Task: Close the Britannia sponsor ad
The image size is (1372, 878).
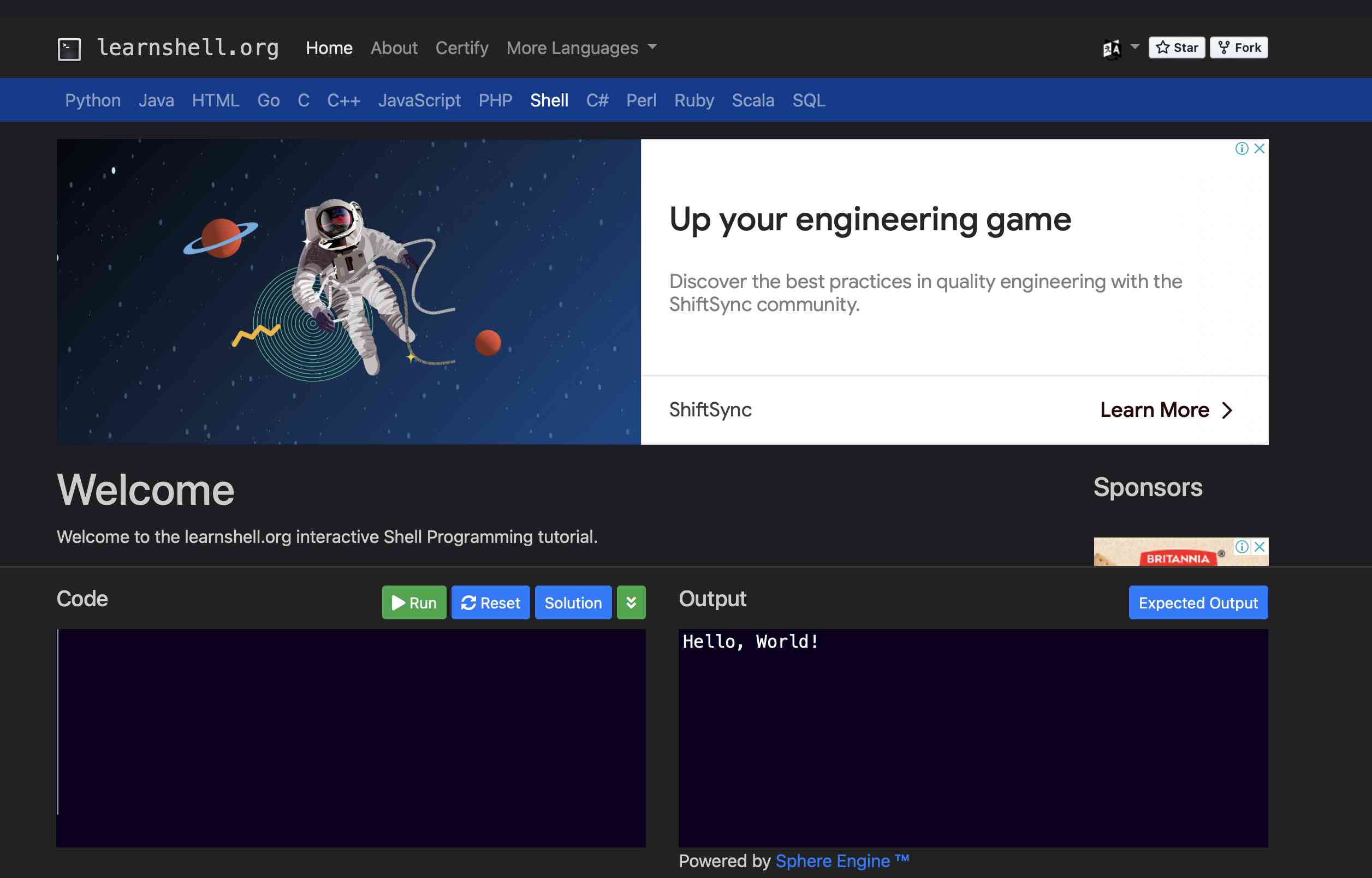Action: (1260, 547)
